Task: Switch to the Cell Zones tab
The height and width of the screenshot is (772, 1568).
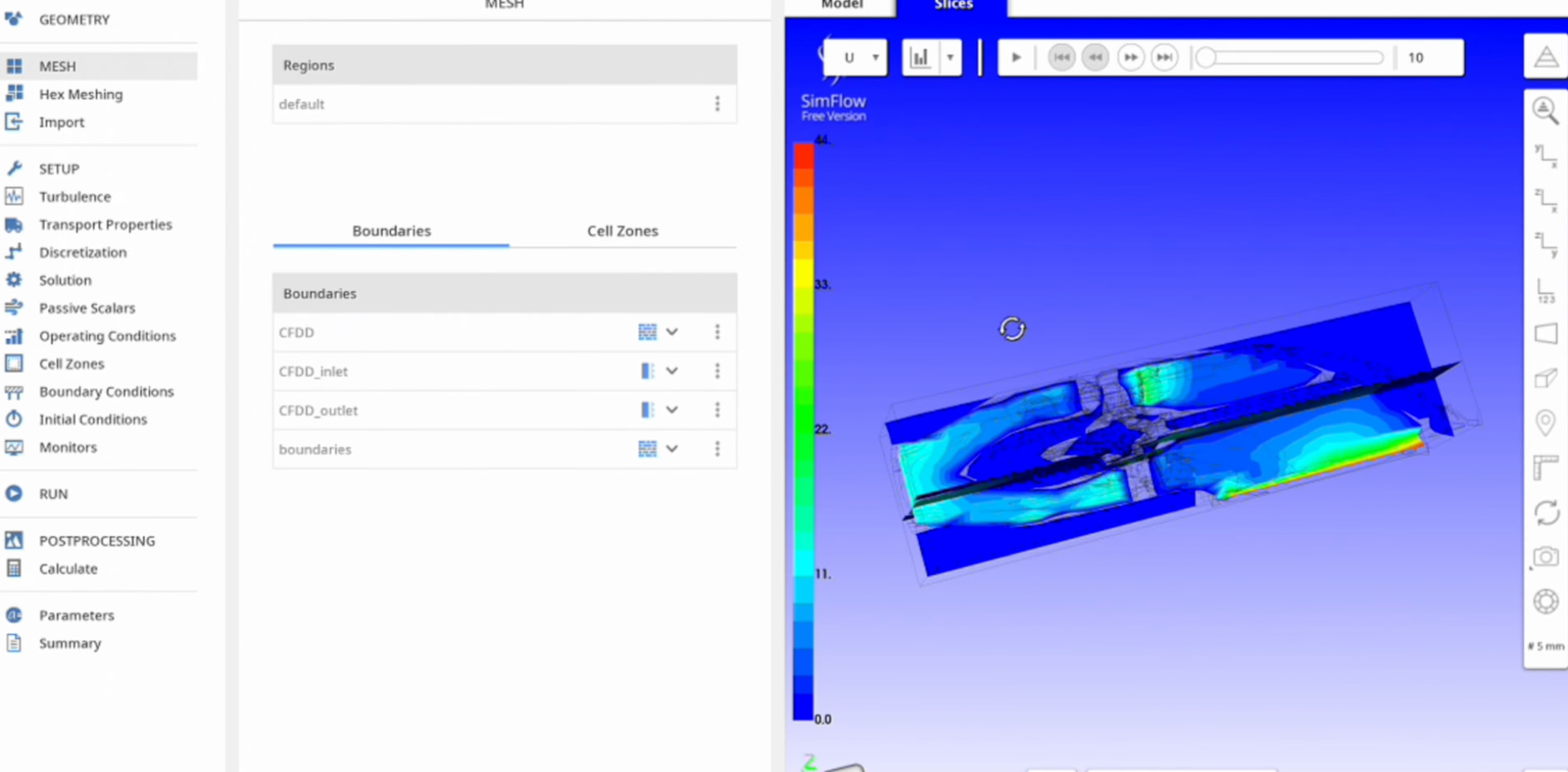Action: point(621,231)
